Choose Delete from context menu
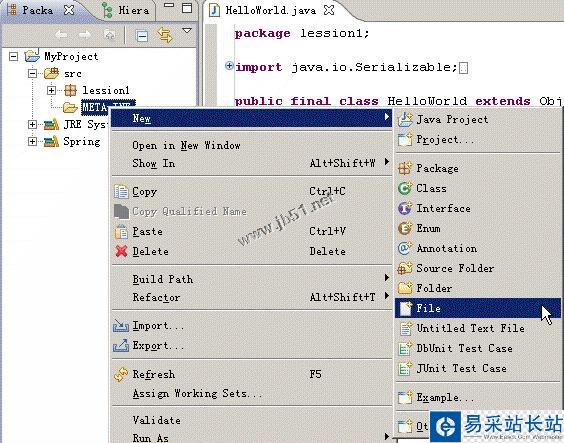The height and width of the screenshot is (443, 564). [x=251, y=251]
